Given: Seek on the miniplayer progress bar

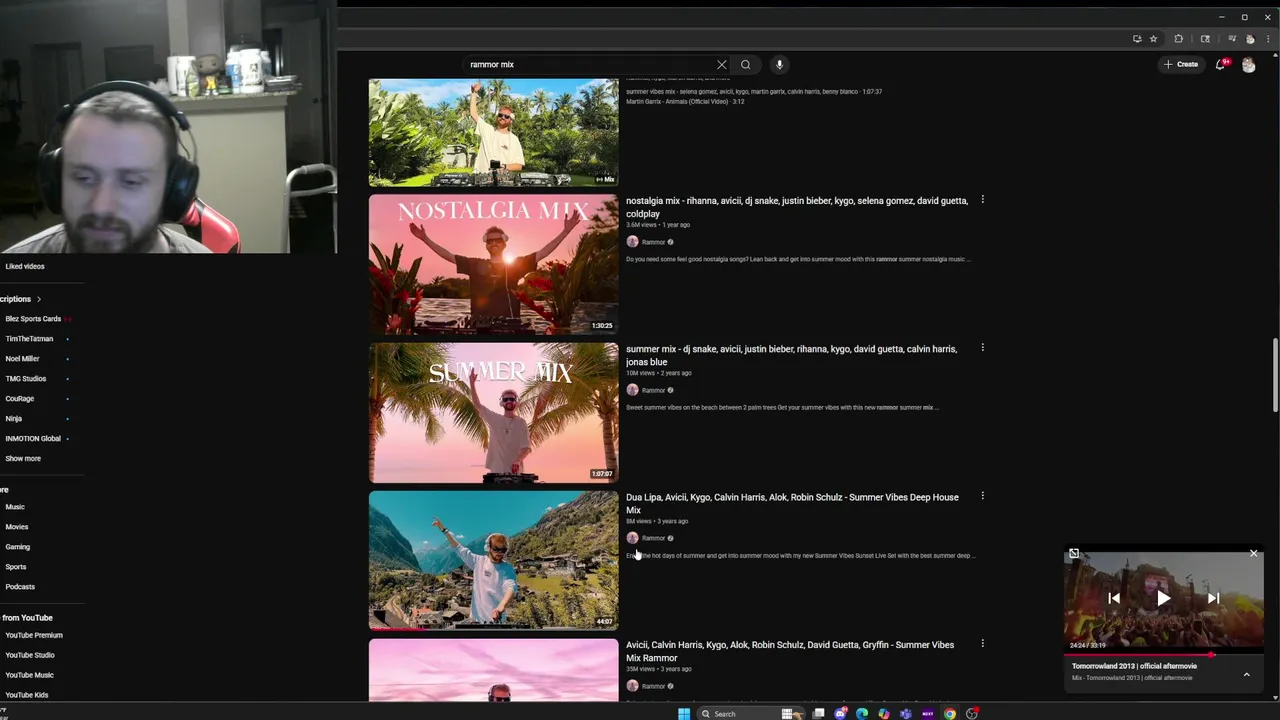Looking at the screenshot, I should 1164,655.
